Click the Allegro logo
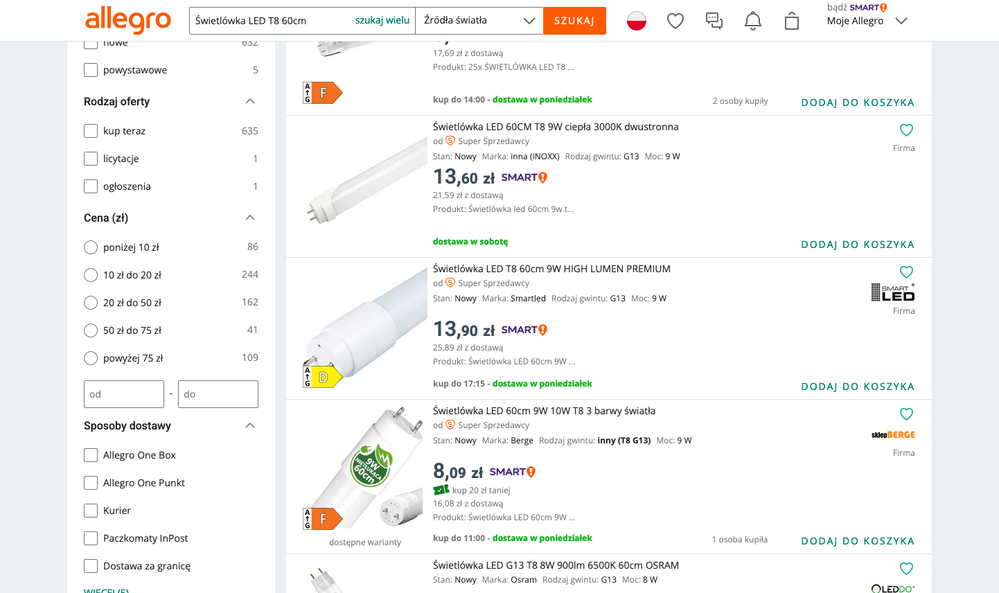999x593 pixels. point(128,20)
